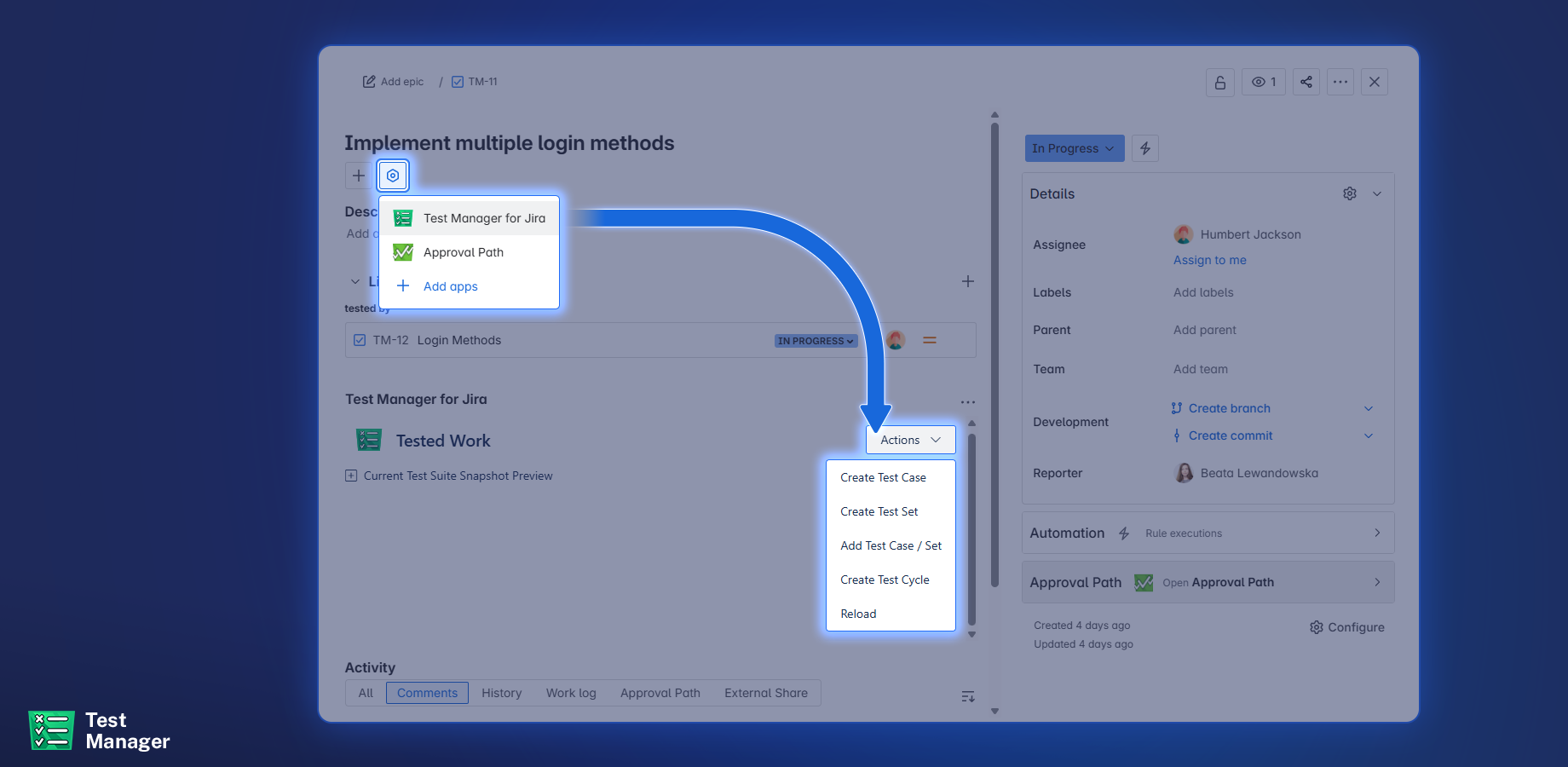Choose Create Test Cycle

click(x=891, y=580)
